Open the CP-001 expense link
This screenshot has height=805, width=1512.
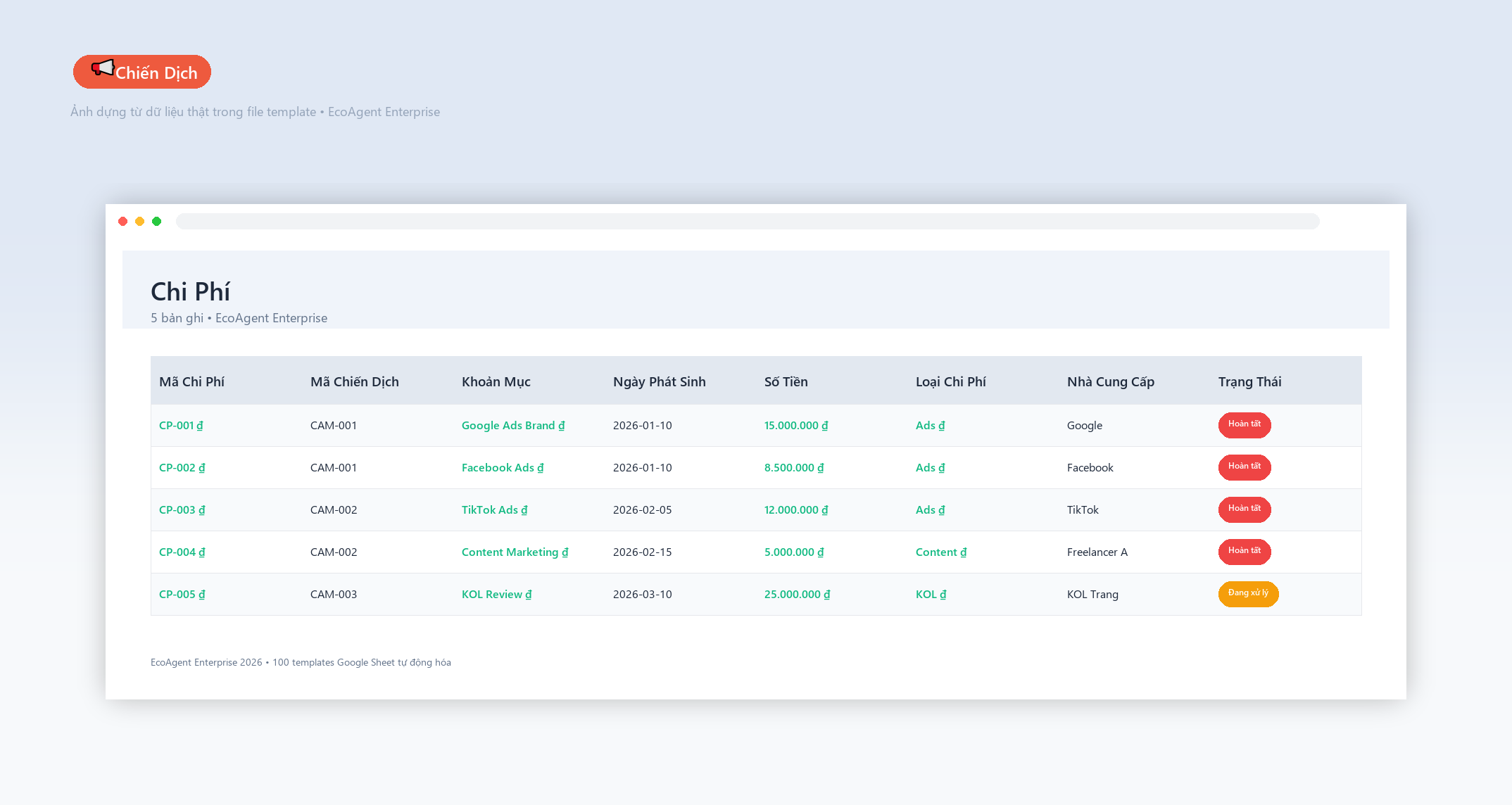coord(181,426)
